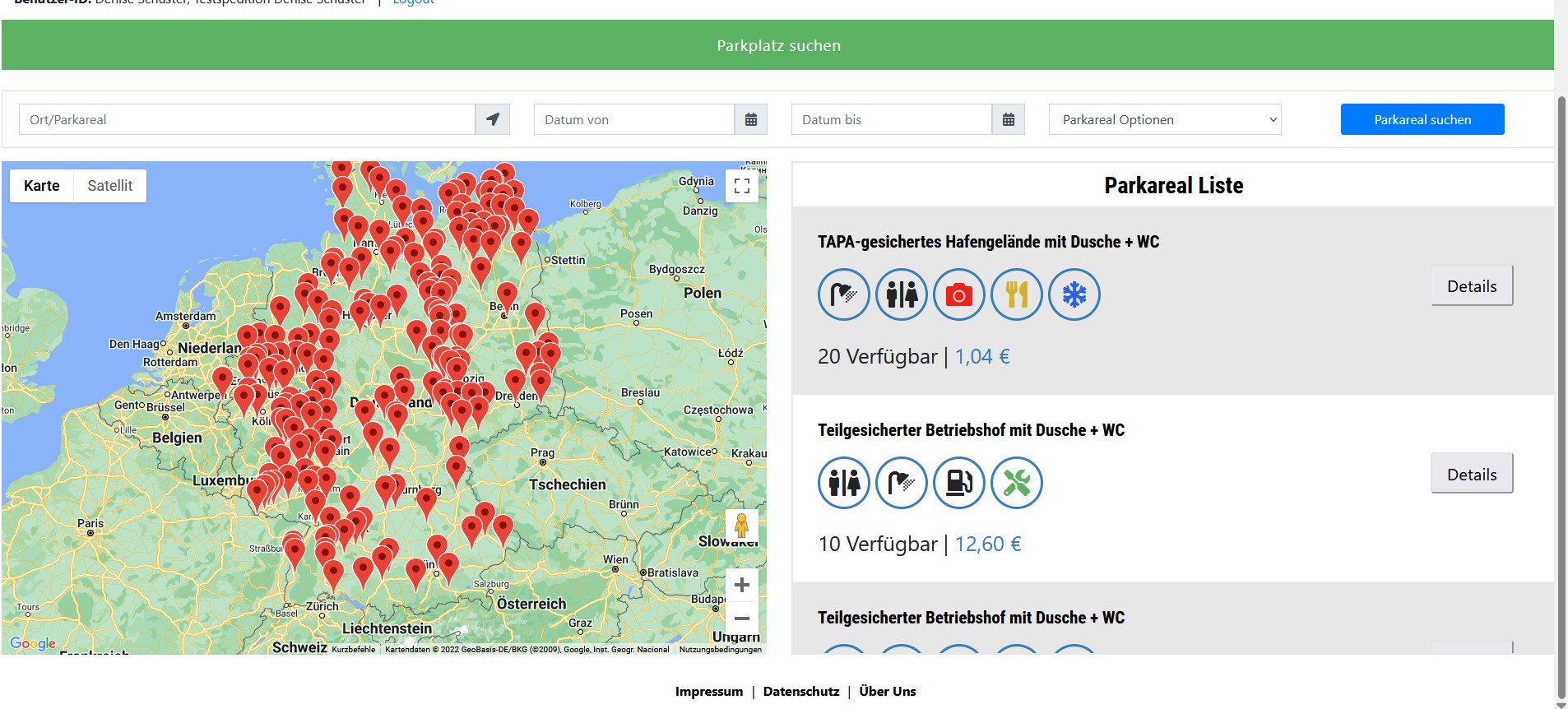Image resolution: width=1568 pixels, height=709 pixels.
Task: Click the 1,04 € price text
Action: pyautogui.click(x=982, y=356)
